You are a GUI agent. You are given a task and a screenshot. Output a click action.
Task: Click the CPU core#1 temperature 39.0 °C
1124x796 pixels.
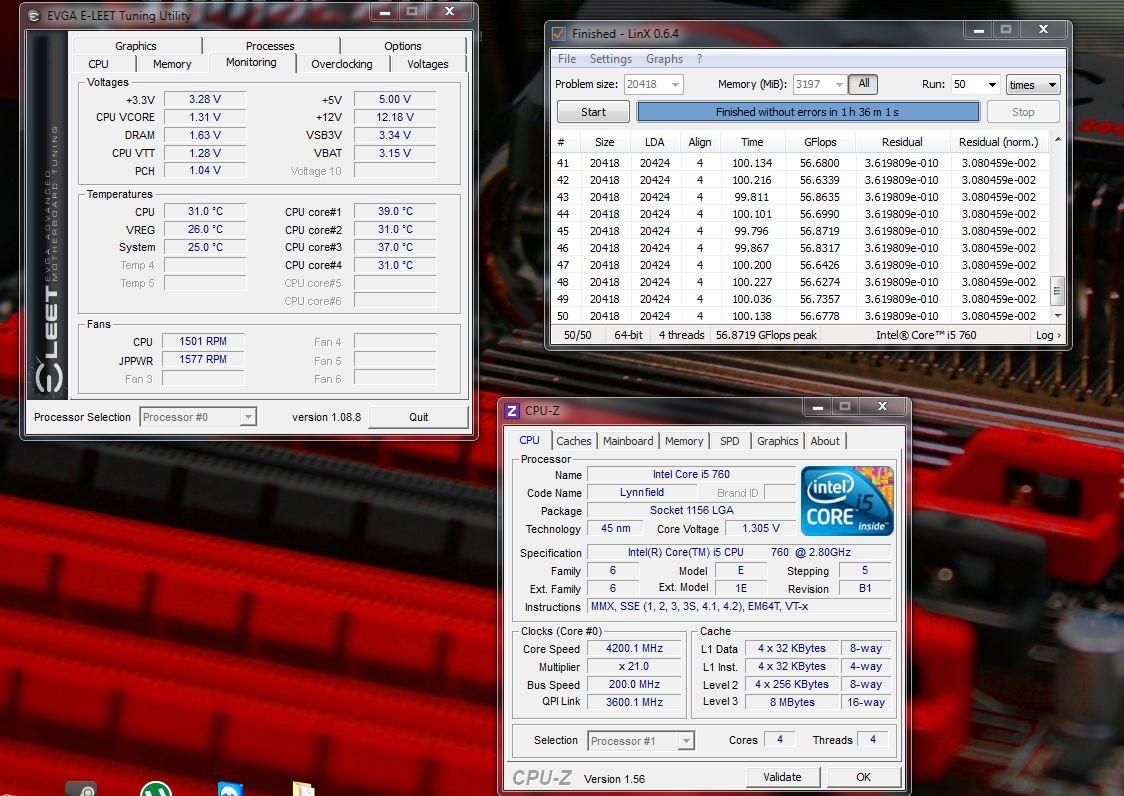pos(395,212)
